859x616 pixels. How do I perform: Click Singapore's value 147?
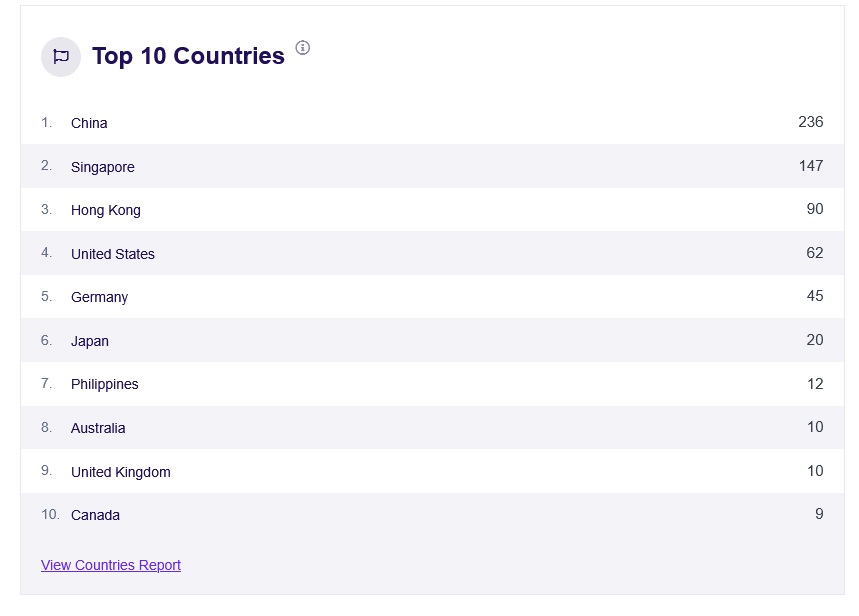[x=810, y=166]
